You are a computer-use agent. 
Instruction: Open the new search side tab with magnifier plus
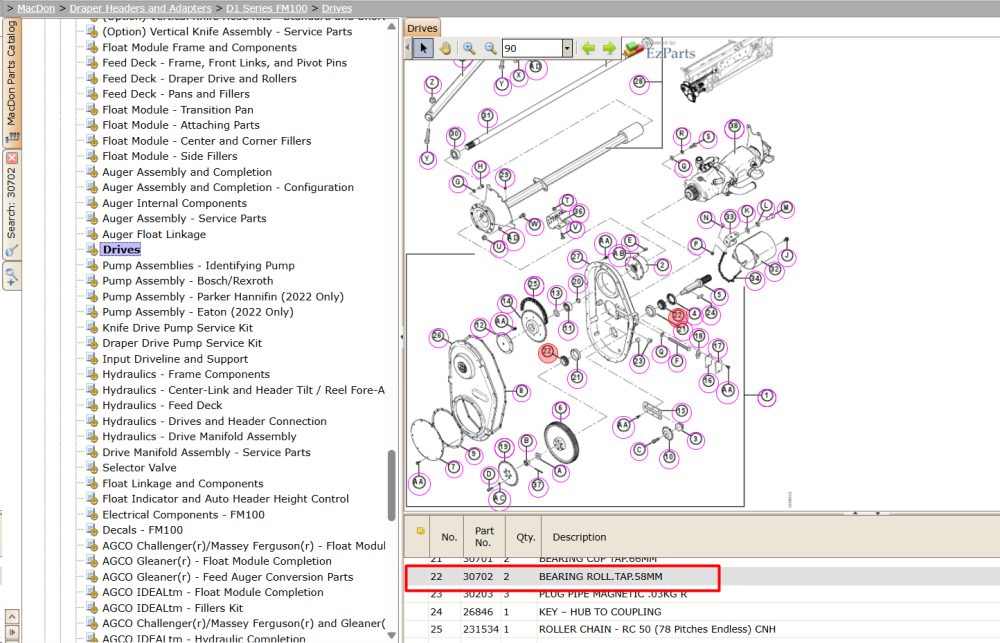(12, 277)
